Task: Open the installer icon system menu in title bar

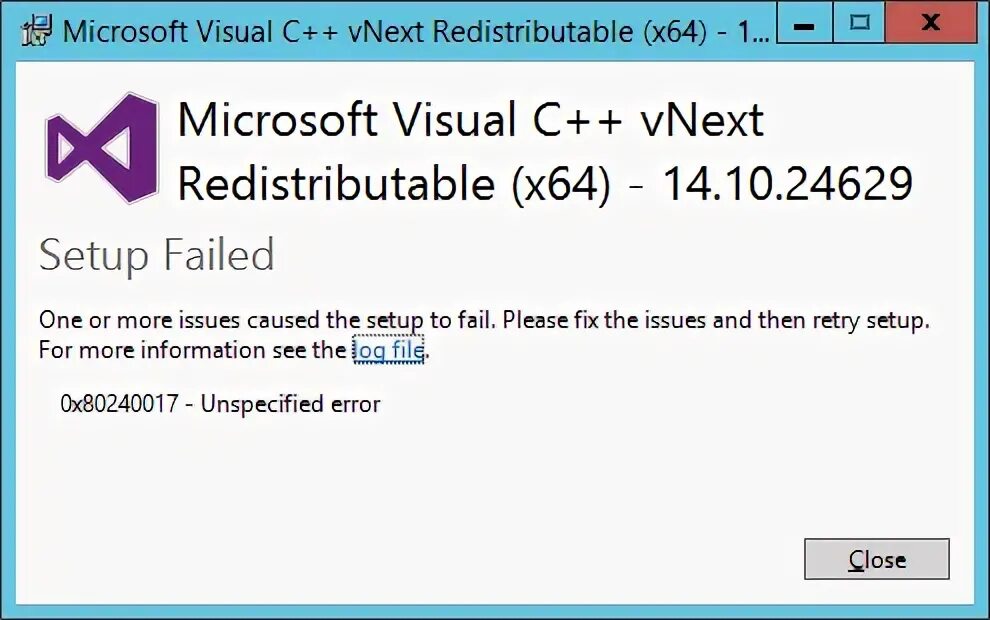Action: [x=36, y=30]
